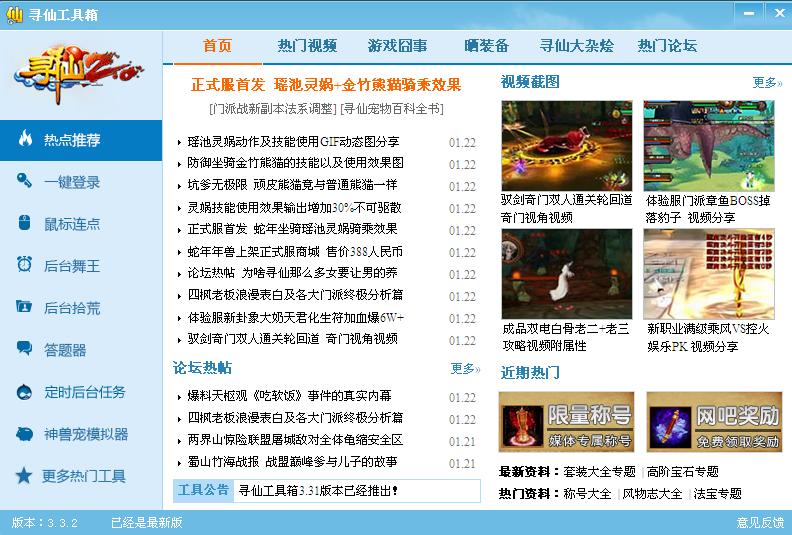Open the 高阶宝石专题 link

pyautogui.click(x=682, y=472)
